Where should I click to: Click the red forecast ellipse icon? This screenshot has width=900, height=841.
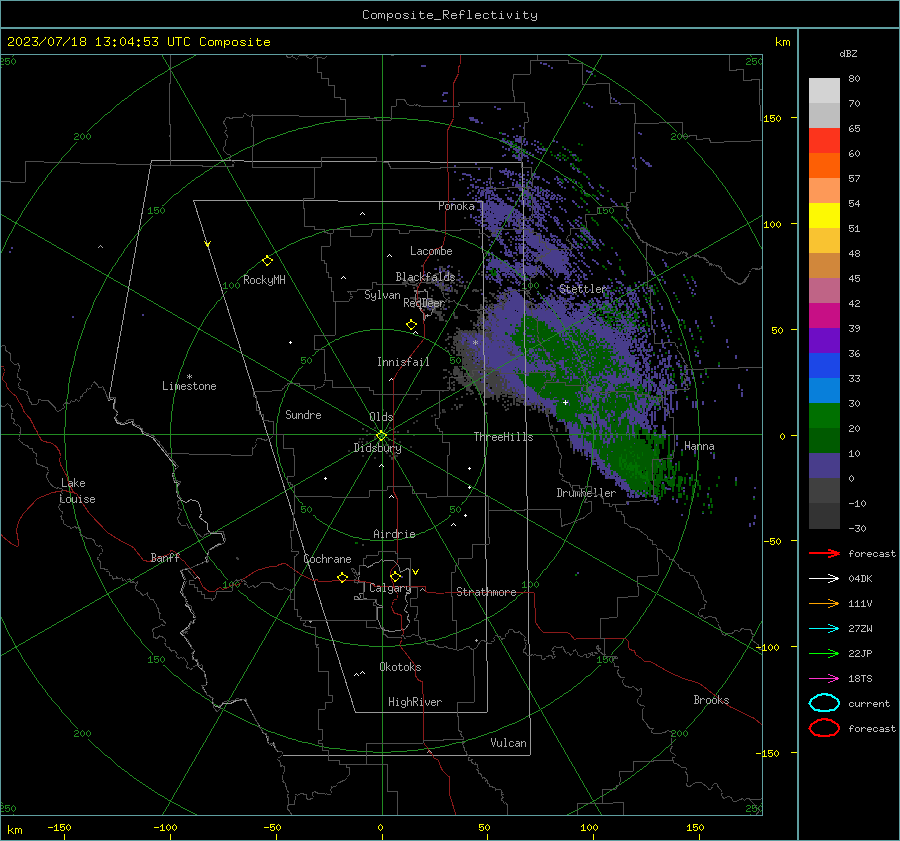[x=824, y=728]
